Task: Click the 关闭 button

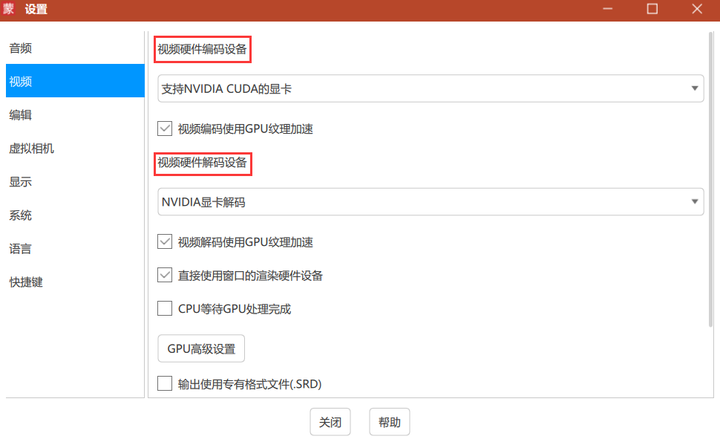Action: [x=330, y=422]
